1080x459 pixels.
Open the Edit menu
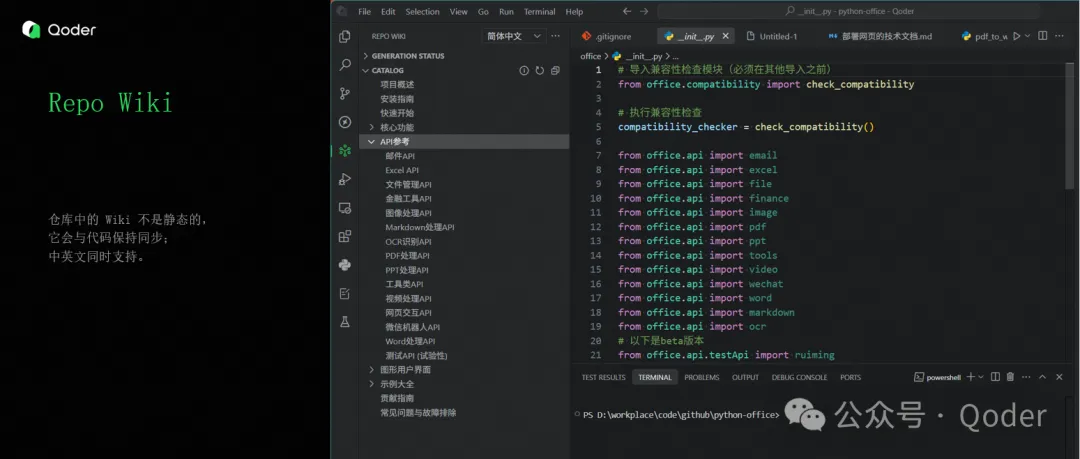coord(388,12)
